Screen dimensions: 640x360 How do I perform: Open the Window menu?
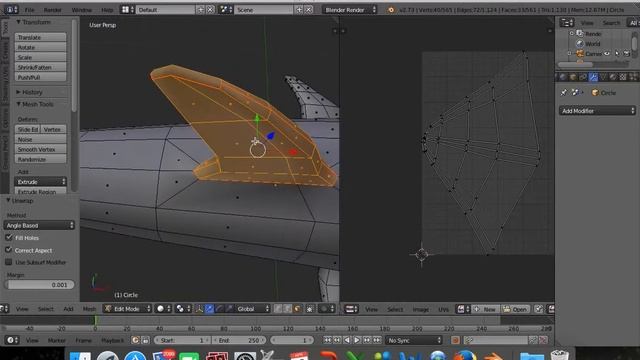(x=82, y=10)
